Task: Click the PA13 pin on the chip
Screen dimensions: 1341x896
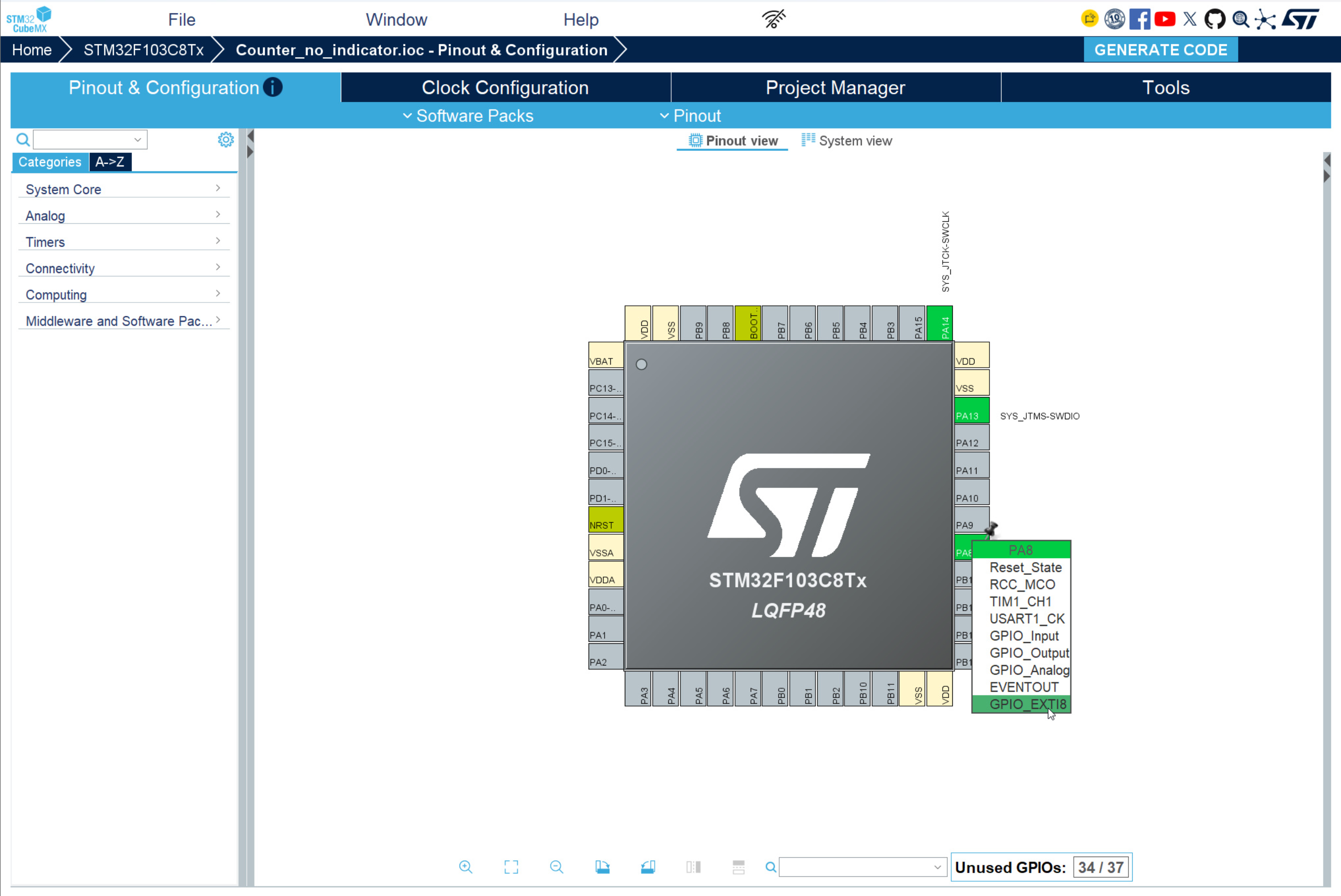Action: 971,410
